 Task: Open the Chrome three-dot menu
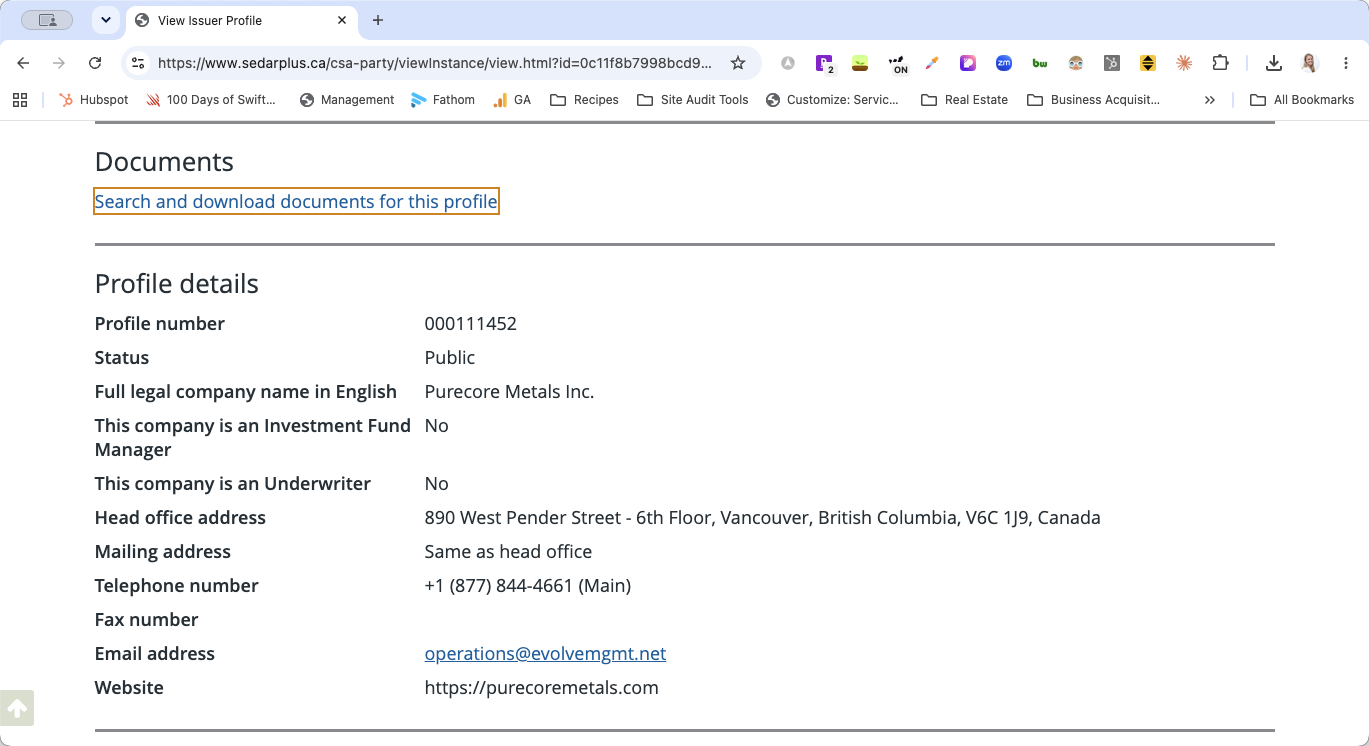[1346, 63]
